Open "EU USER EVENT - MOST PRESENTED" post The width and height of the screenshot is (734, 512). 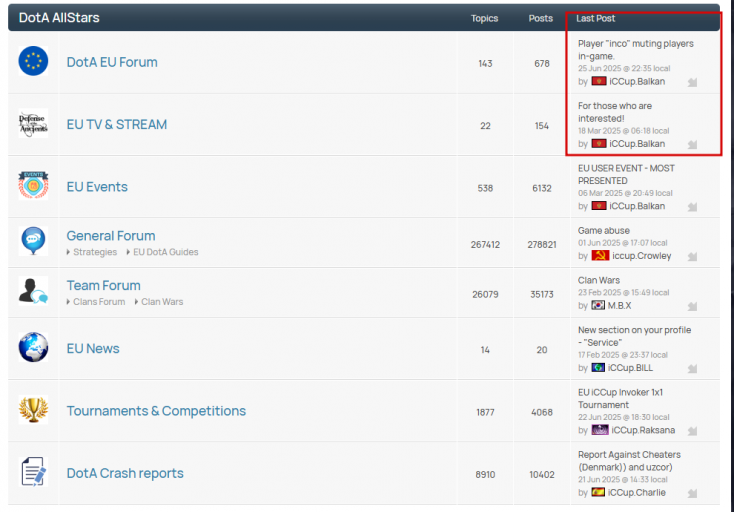tap(626, 175)
